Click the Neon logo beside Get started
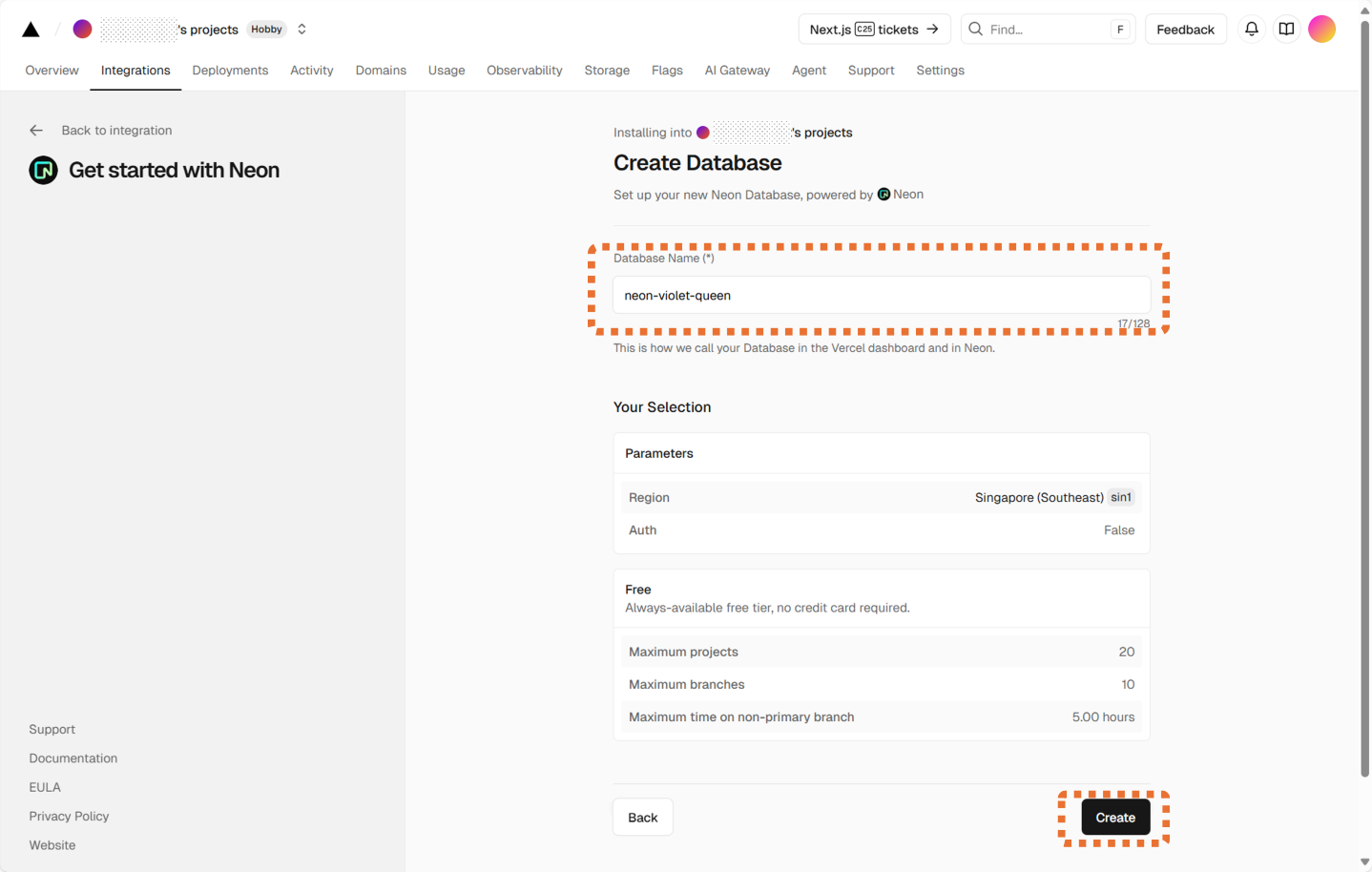Viewport: 1372px width, 872px height. tap(43, 171)
